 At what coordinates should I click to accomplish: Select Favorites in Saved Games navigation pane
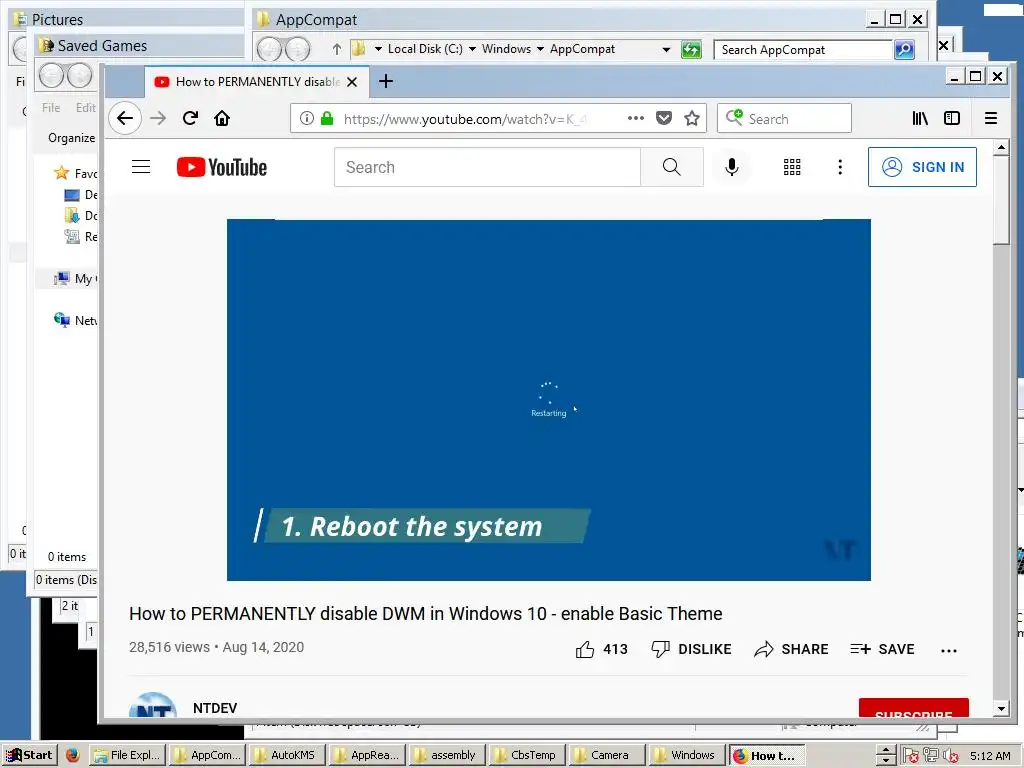(x=76, y=173)
